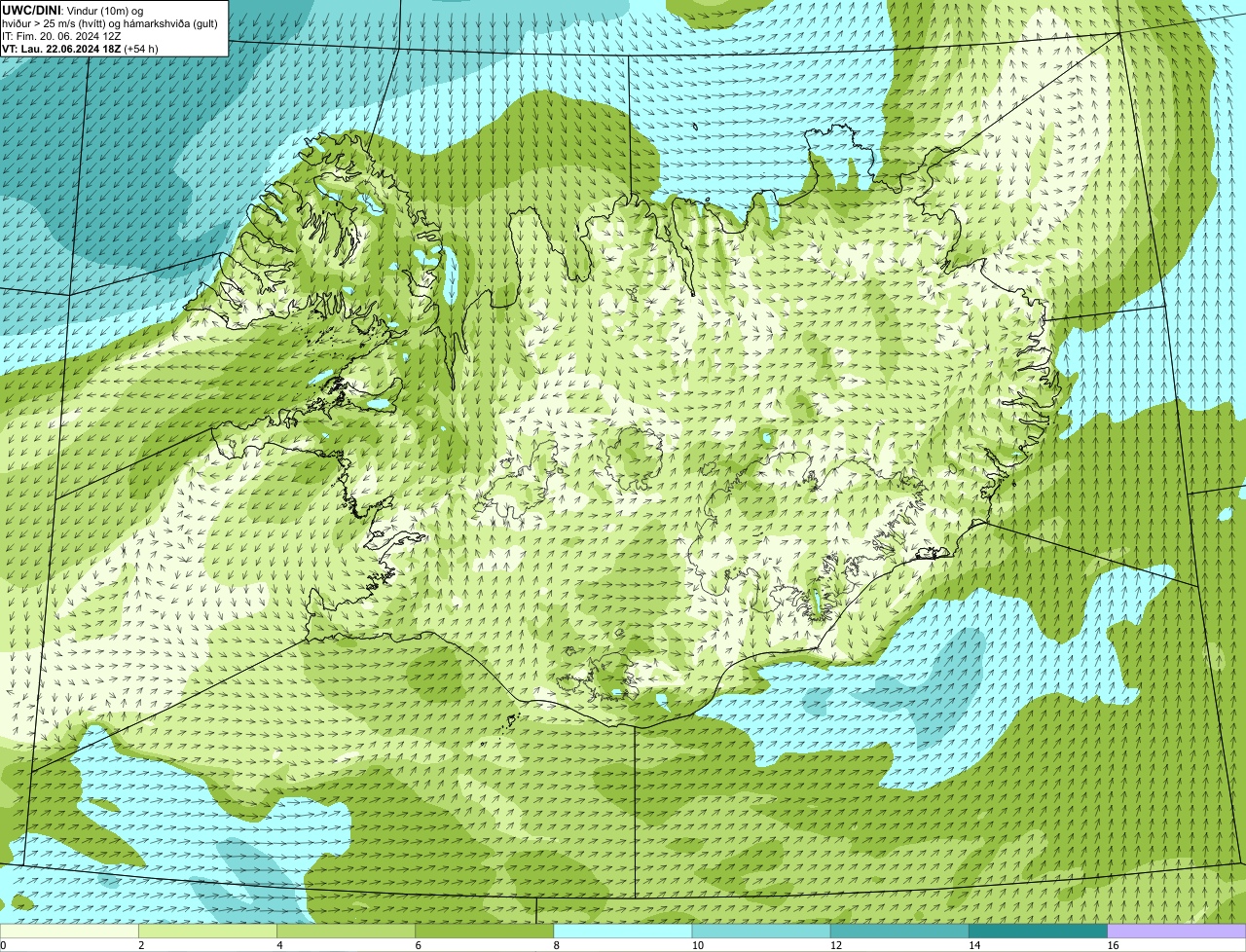Click the legend scale label '8'
The height and width of the screenshot is (952, 1246).
[557, 945]
